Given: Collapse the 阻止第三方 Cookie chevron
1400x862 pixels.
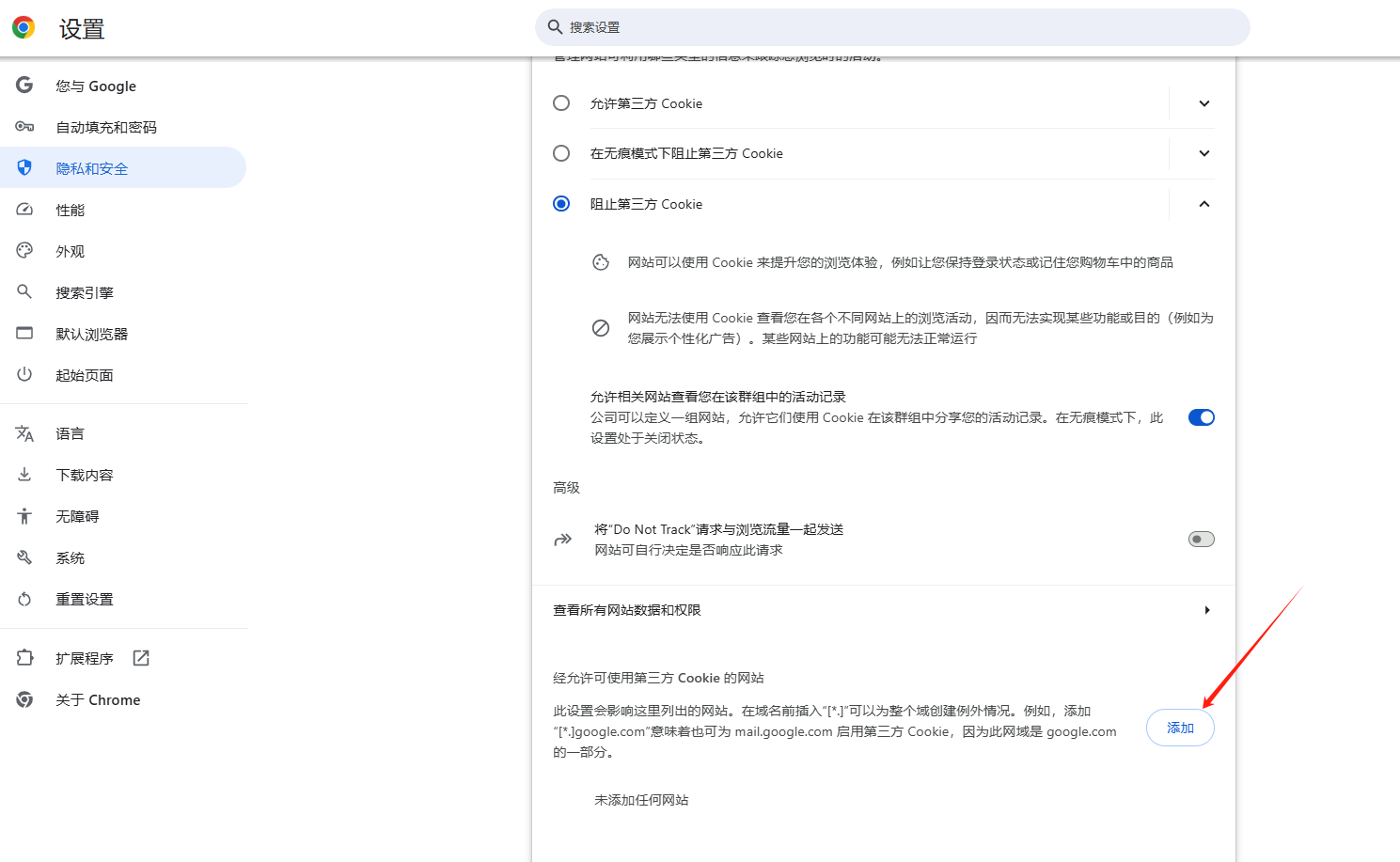Looking at the screenshot, I should click(1204, 204).
